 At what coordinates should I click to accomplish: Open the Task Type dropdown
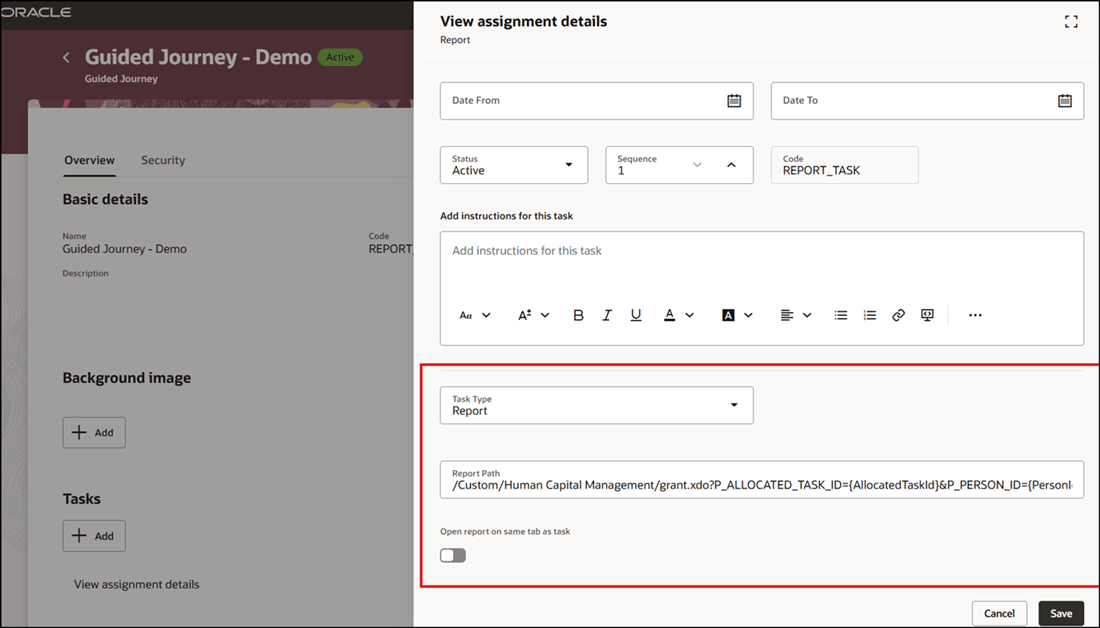click(736, 404)
